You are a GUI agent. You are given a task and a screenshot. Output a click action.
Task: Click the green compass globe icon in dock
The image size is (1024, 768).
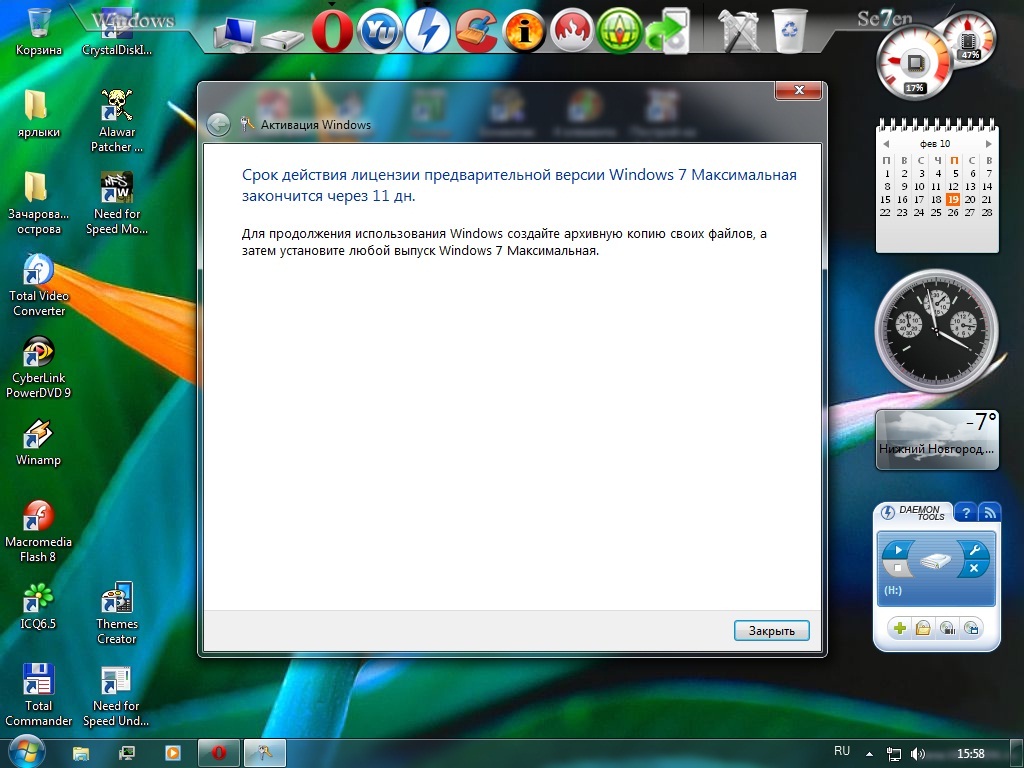coord(619,31)
